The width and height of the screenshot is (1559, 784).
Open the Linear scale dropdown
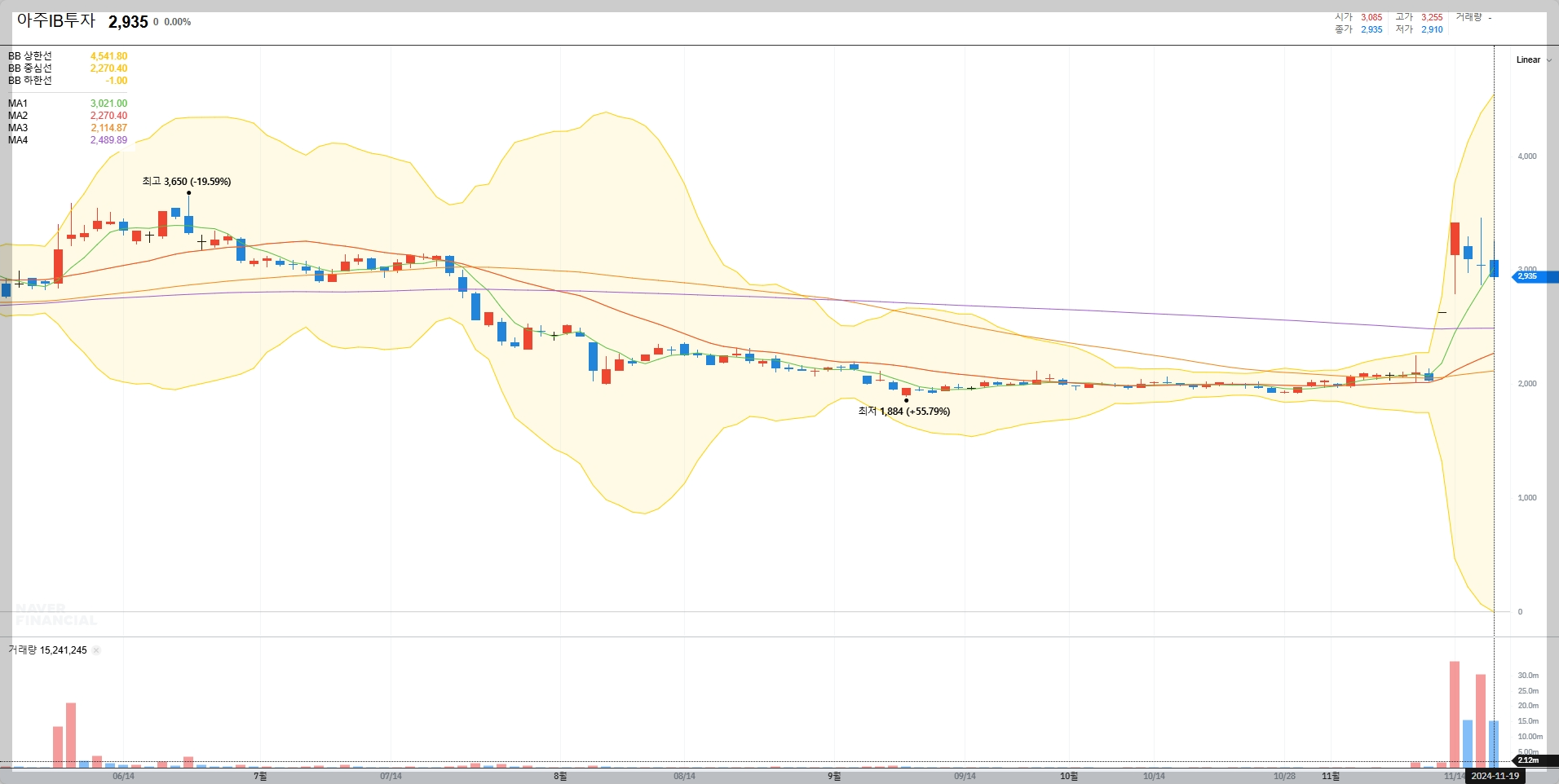click(1534, 59)
